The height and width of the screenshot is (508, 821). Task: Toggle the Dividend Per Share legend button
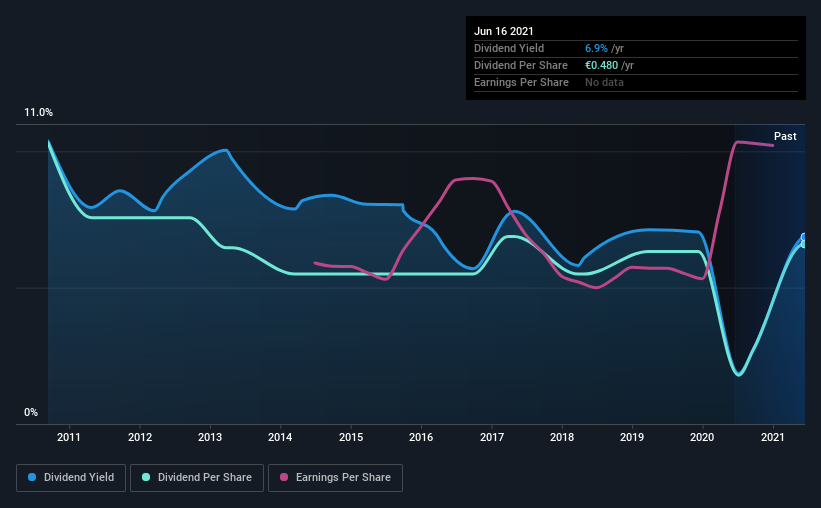tap(197, 478)
